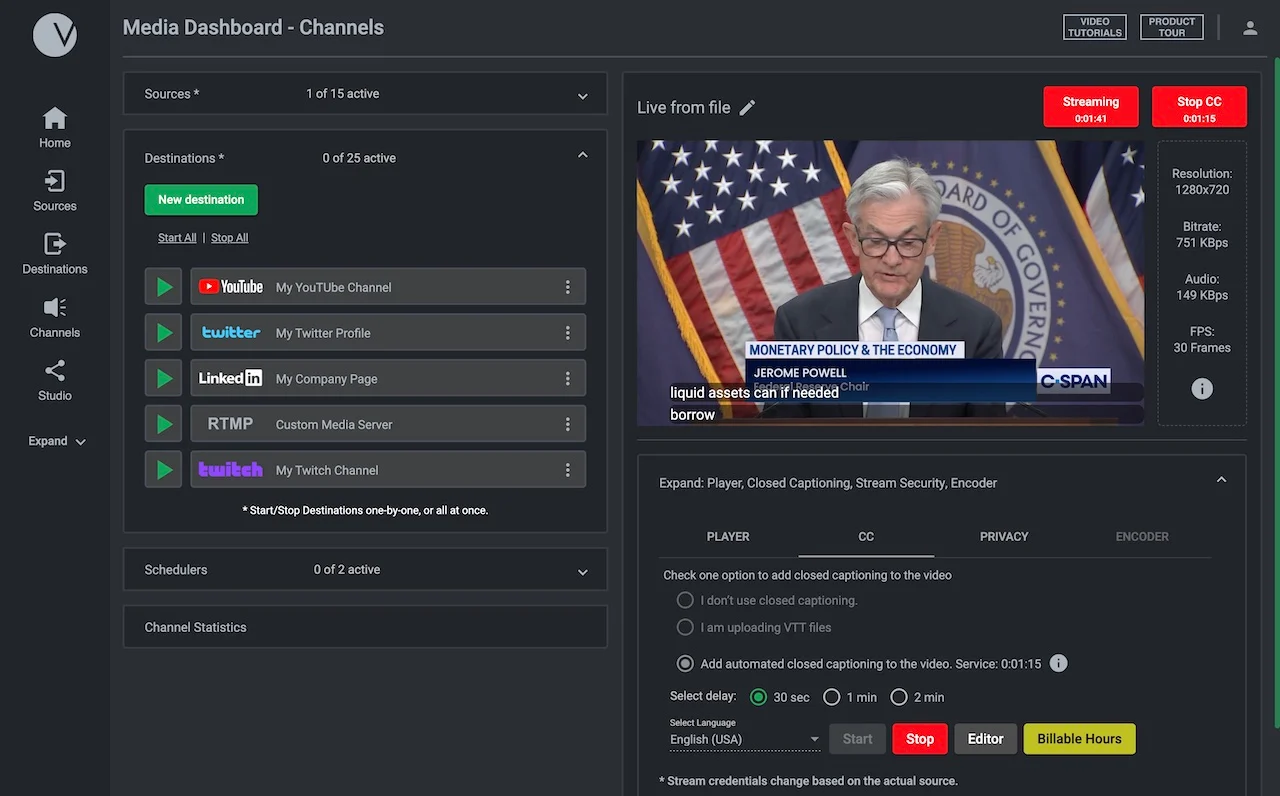1280x796 pixels.
Task: Click 'Audio: 149 KBps' stat
Action: point(1202,287)
